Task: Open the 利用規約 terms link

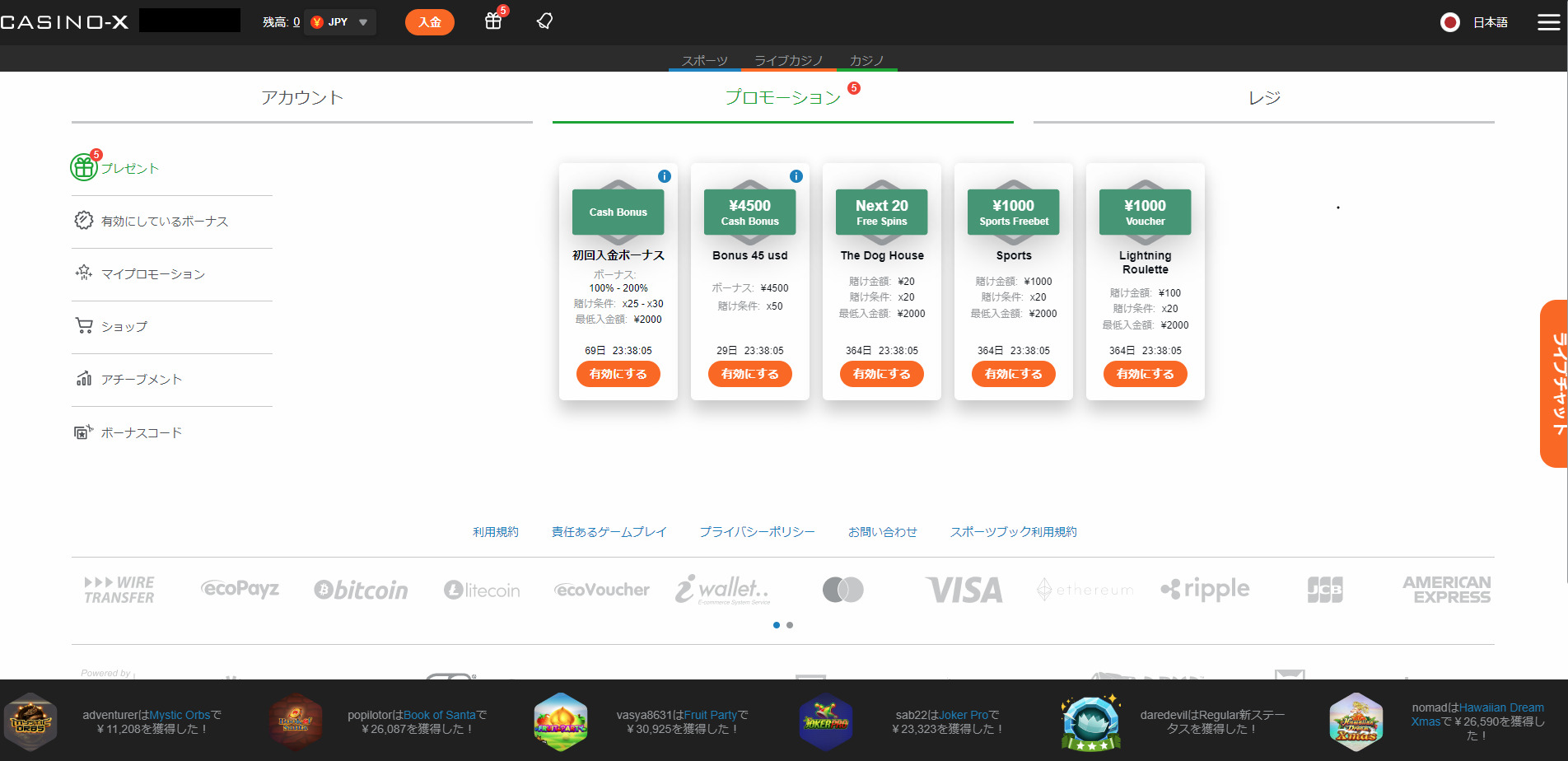Action: (495, 532)
